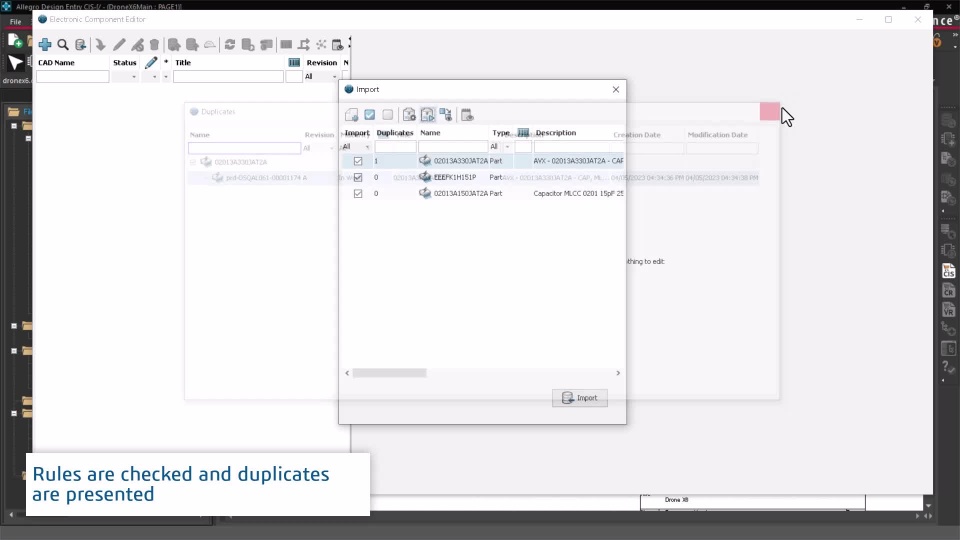The image size is (960, 540).
Task: Click the Name filter field in Import dialog
Action: point(453,147)
